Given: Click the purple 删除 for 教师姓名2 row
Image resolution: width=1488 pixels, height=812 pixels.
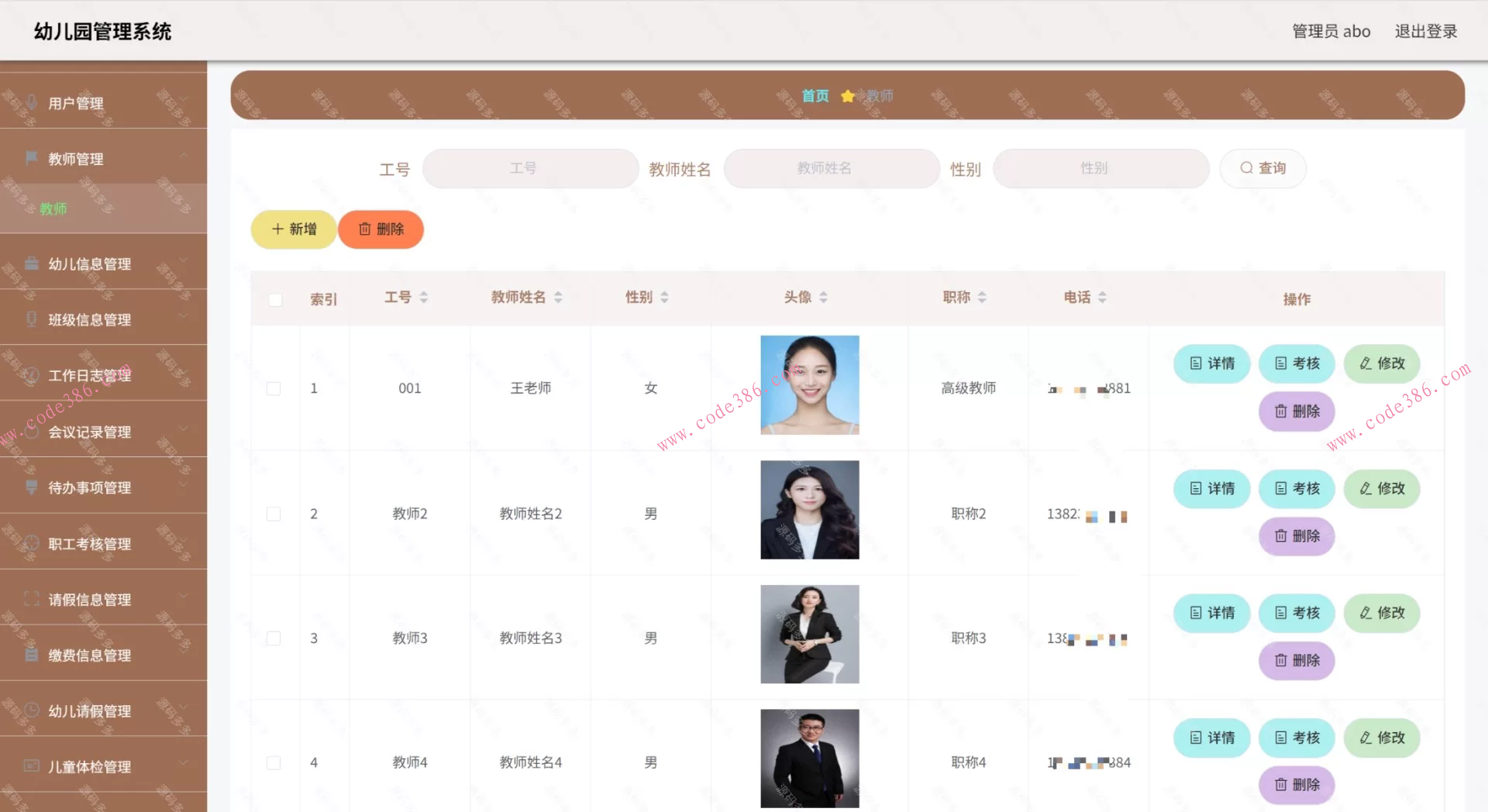Looking at the screenshot, I should tap(1297, 536).
